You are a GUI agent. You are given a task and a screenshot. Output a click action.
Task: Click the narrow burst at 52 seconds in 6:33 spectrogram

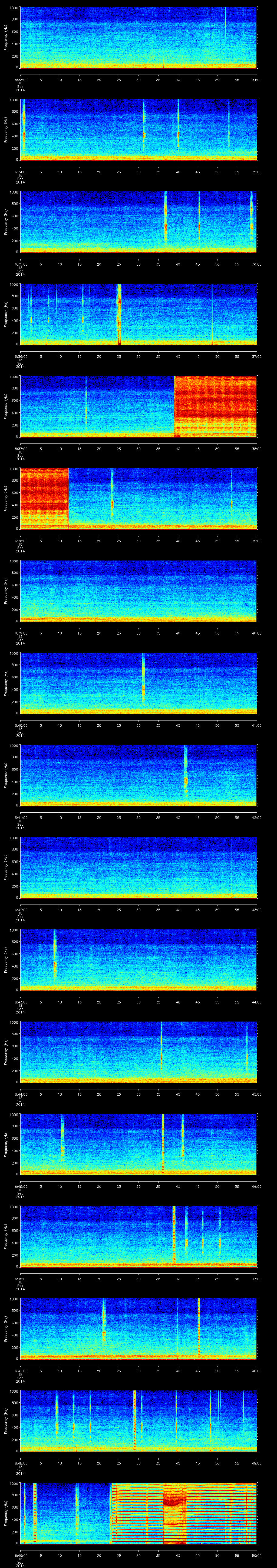pyautogui.click(x=225, y=23)
